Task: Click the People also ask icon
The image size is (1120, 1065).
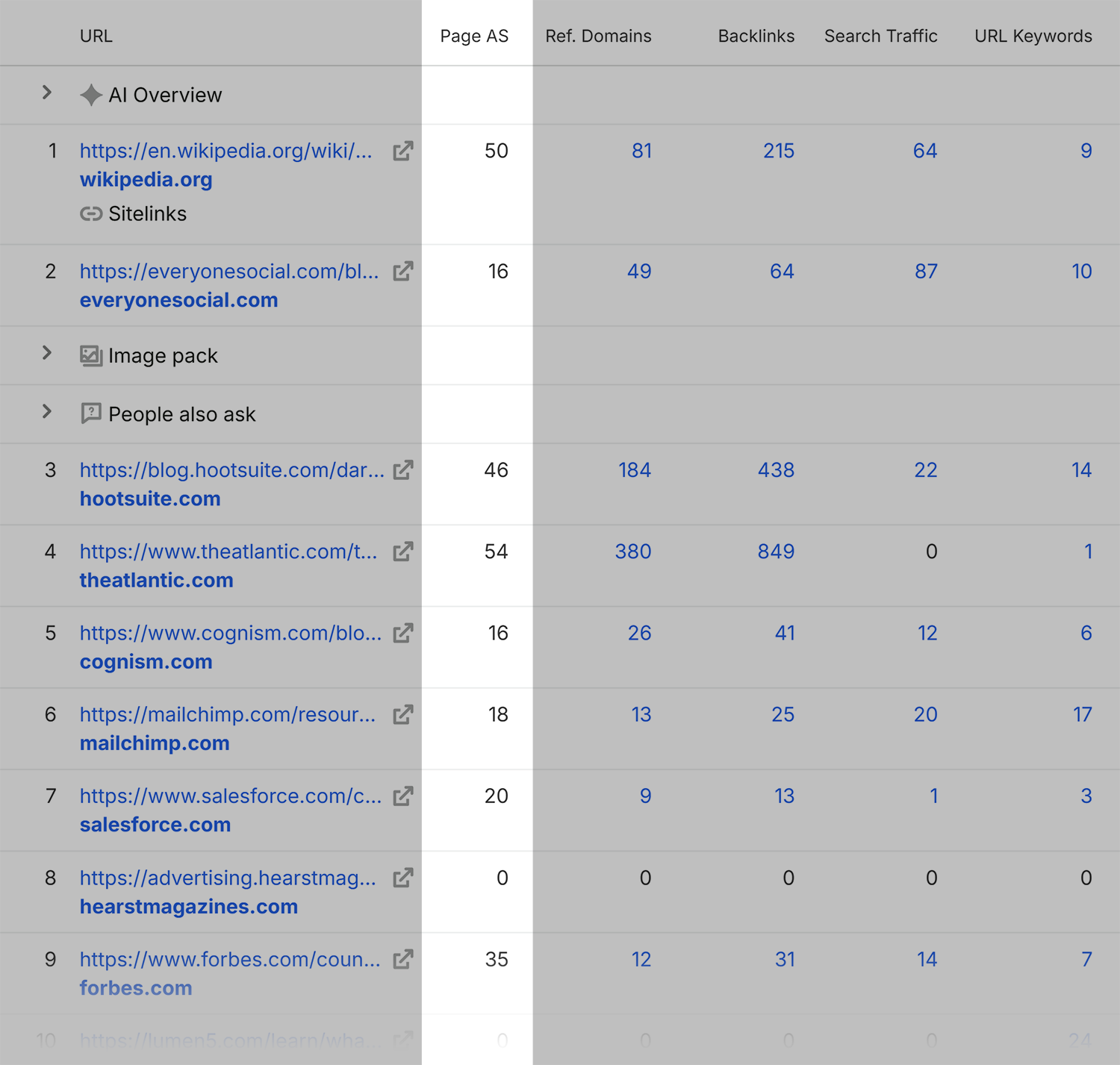Action: (x=91, y=414)
